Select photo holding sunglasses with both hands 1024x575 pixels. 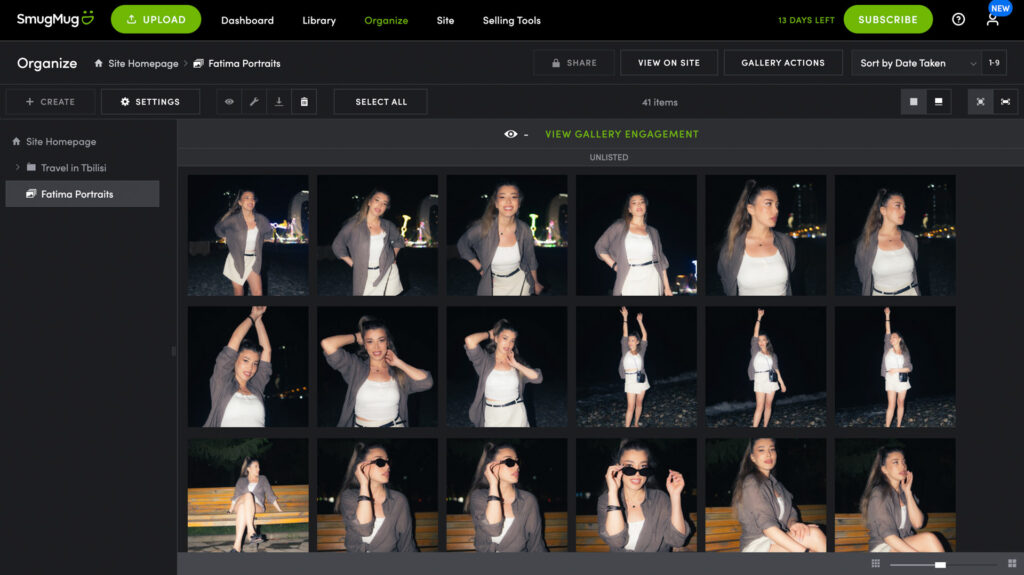click(636, 495)
